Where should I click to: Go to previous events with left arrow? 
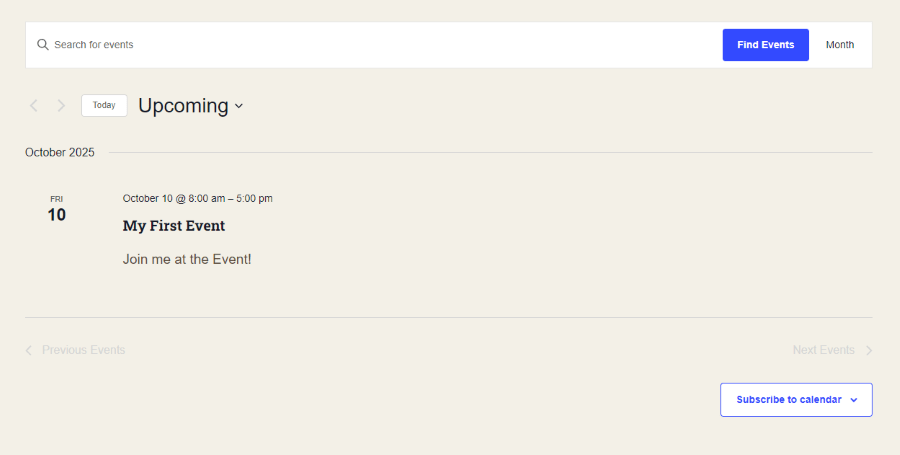pyautogui.click(x=34, y=106)
